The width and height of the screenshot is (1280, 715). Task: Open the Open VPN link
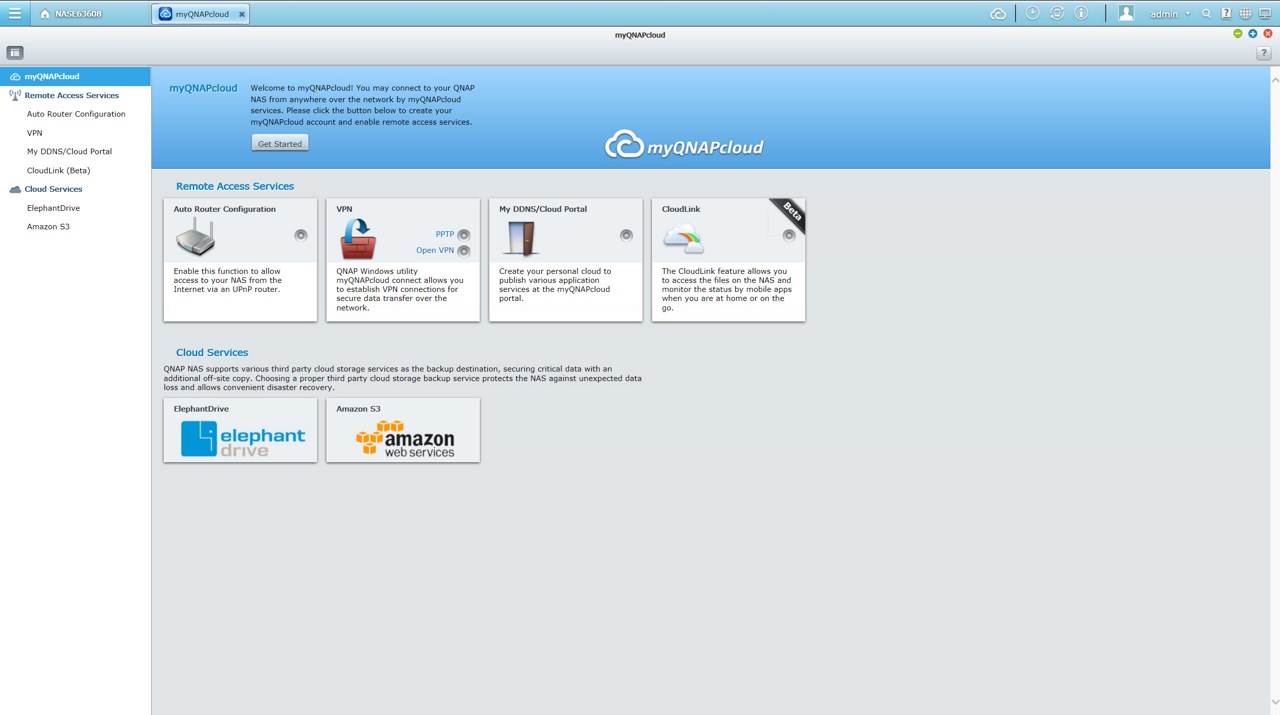coord(435,250)
